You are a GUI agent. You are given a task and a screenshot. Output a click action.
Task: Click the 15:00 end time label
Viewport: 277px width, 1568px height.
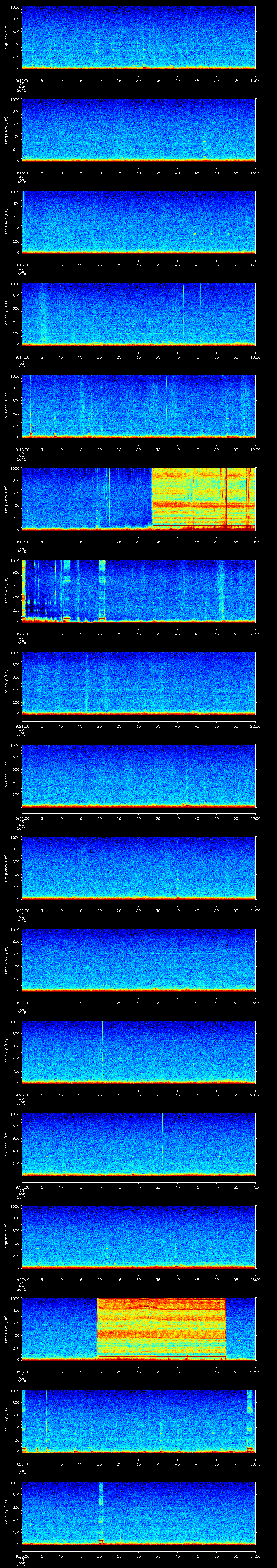tap(255, 80)
